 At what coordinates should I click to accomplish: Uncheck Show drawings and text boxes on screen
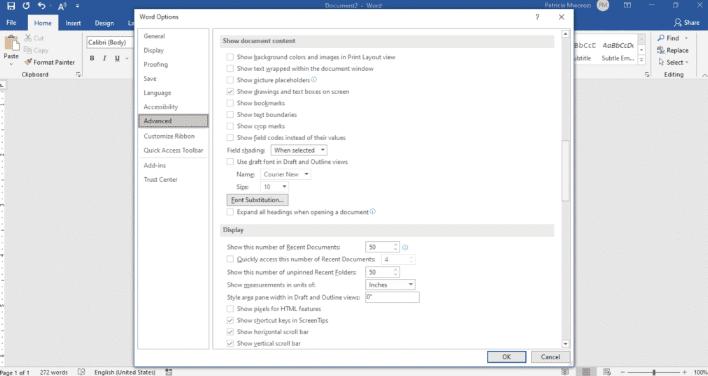coord(230,92)
